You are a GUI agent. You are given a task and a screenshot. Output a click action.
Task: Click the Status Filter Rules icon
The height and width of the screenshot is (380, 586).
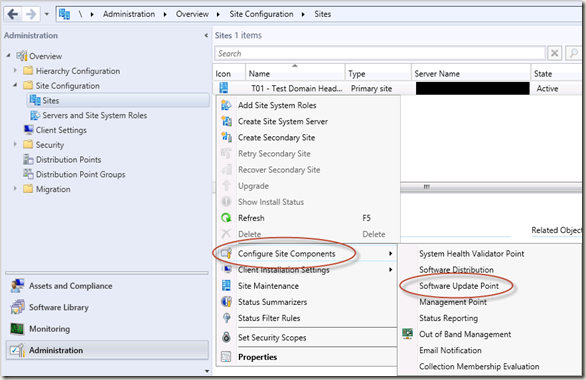[x=226, y=318]
